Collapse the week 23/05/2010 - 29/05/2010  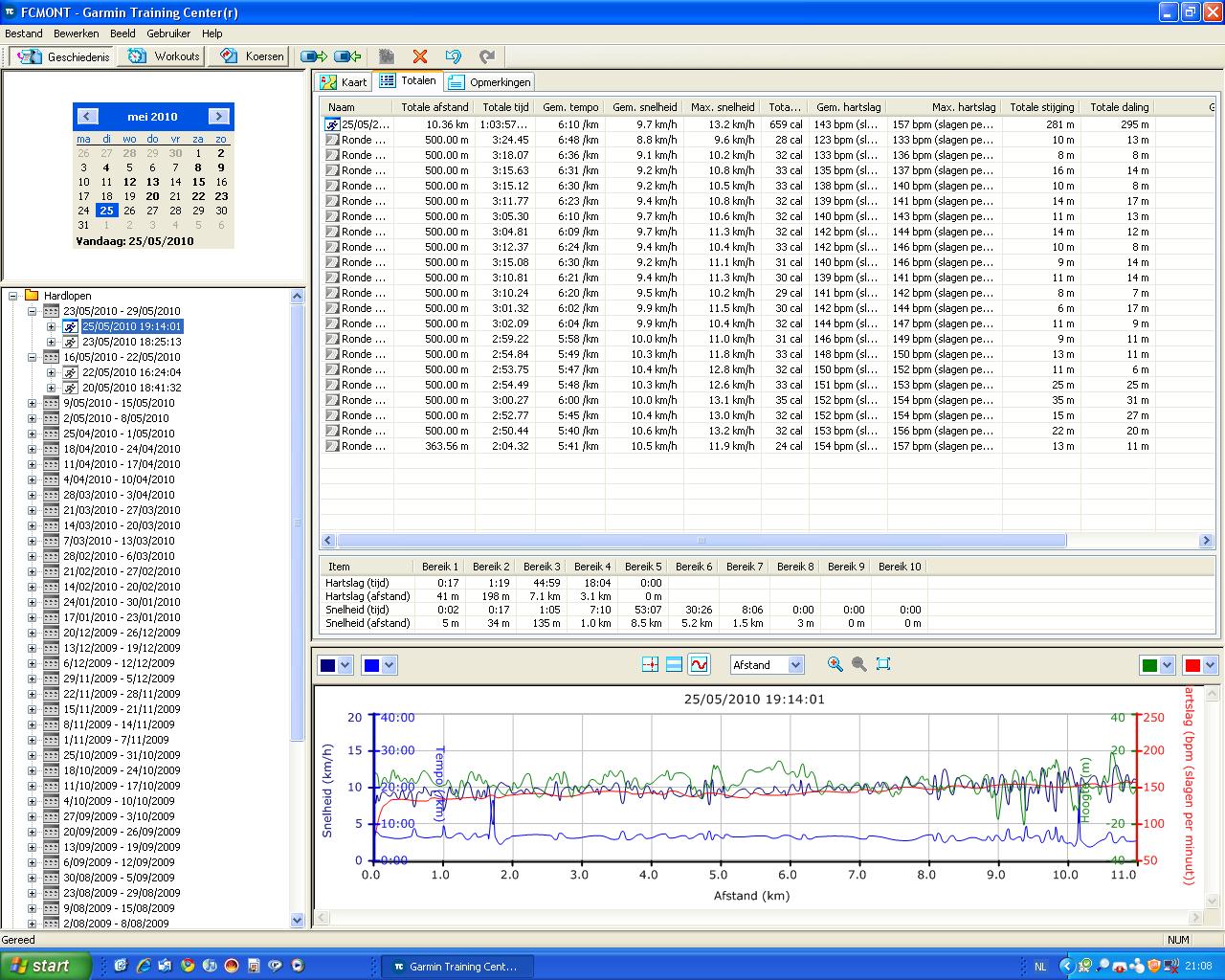[32, 311]
